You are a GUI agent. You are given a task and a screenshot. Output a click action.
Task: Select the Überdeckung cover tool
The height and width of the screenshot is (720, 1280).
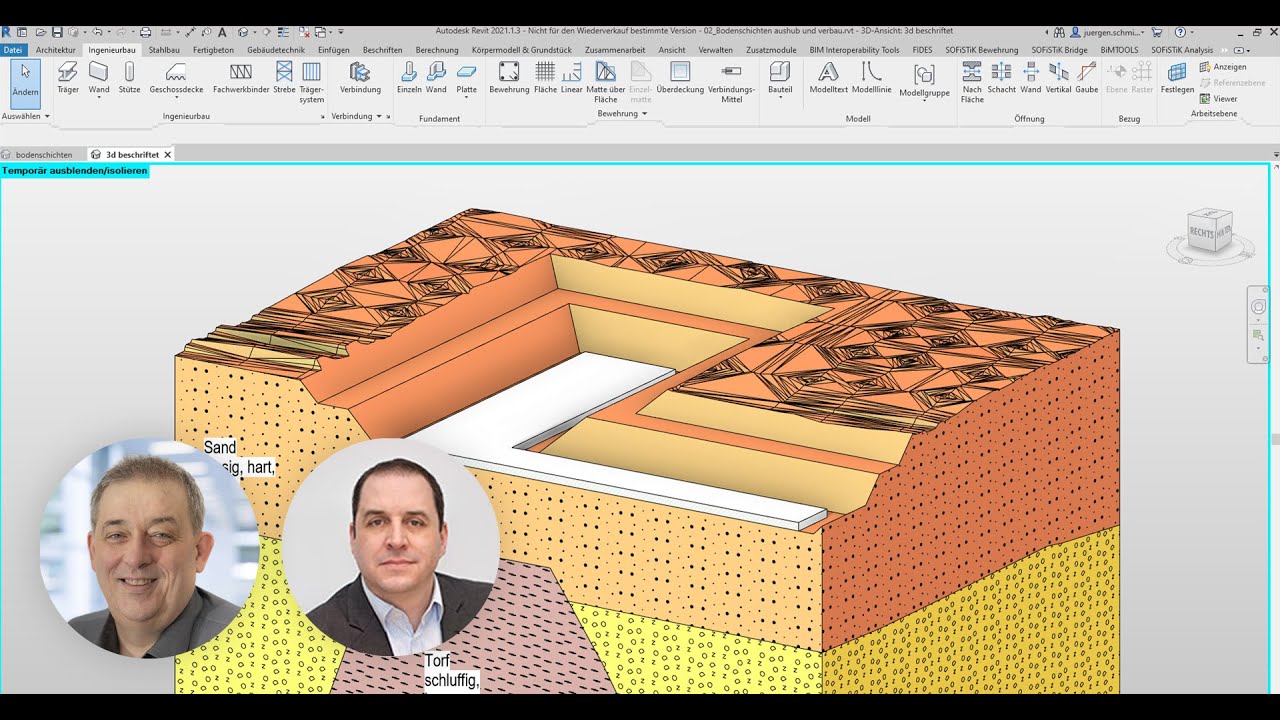tap(680, 77)
